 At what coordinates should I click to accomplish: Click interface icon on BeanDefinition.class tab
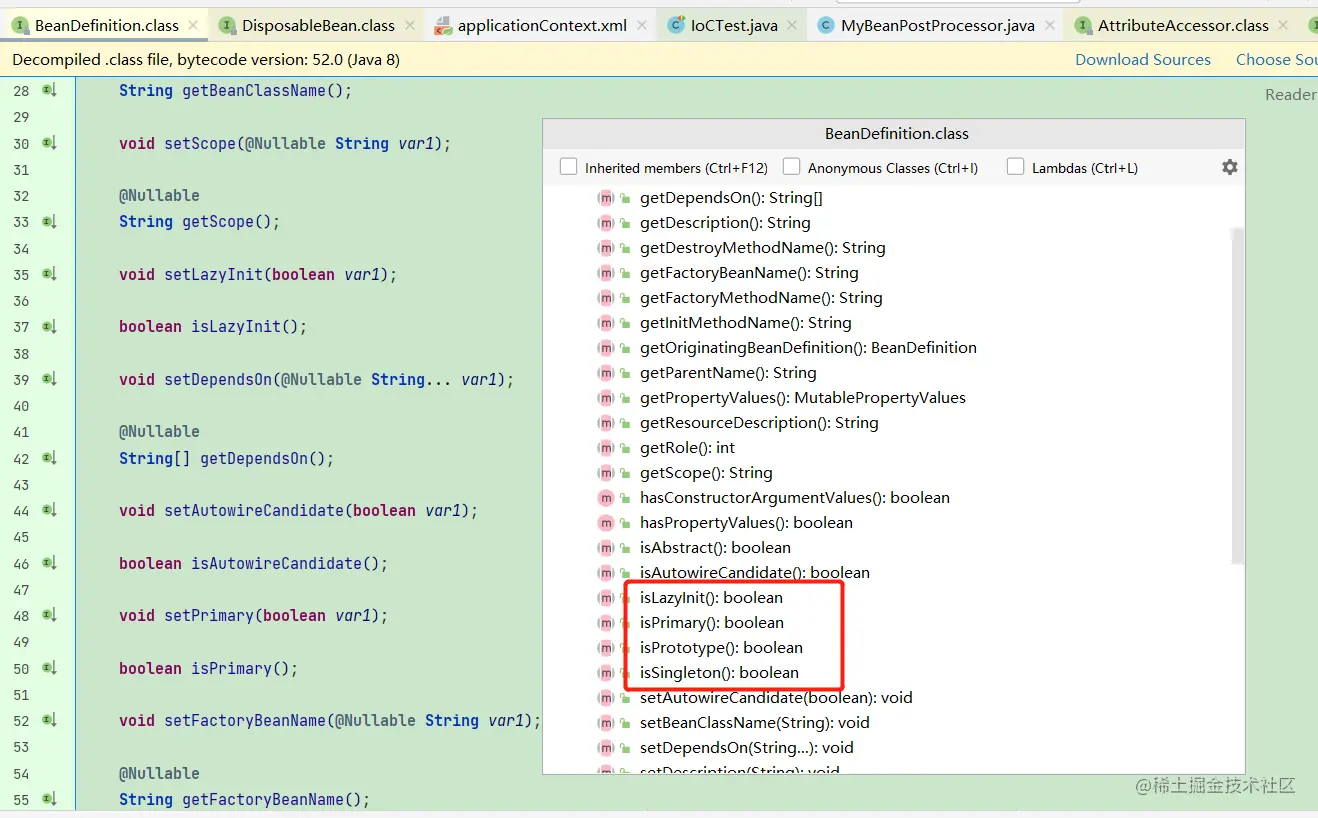20,25
